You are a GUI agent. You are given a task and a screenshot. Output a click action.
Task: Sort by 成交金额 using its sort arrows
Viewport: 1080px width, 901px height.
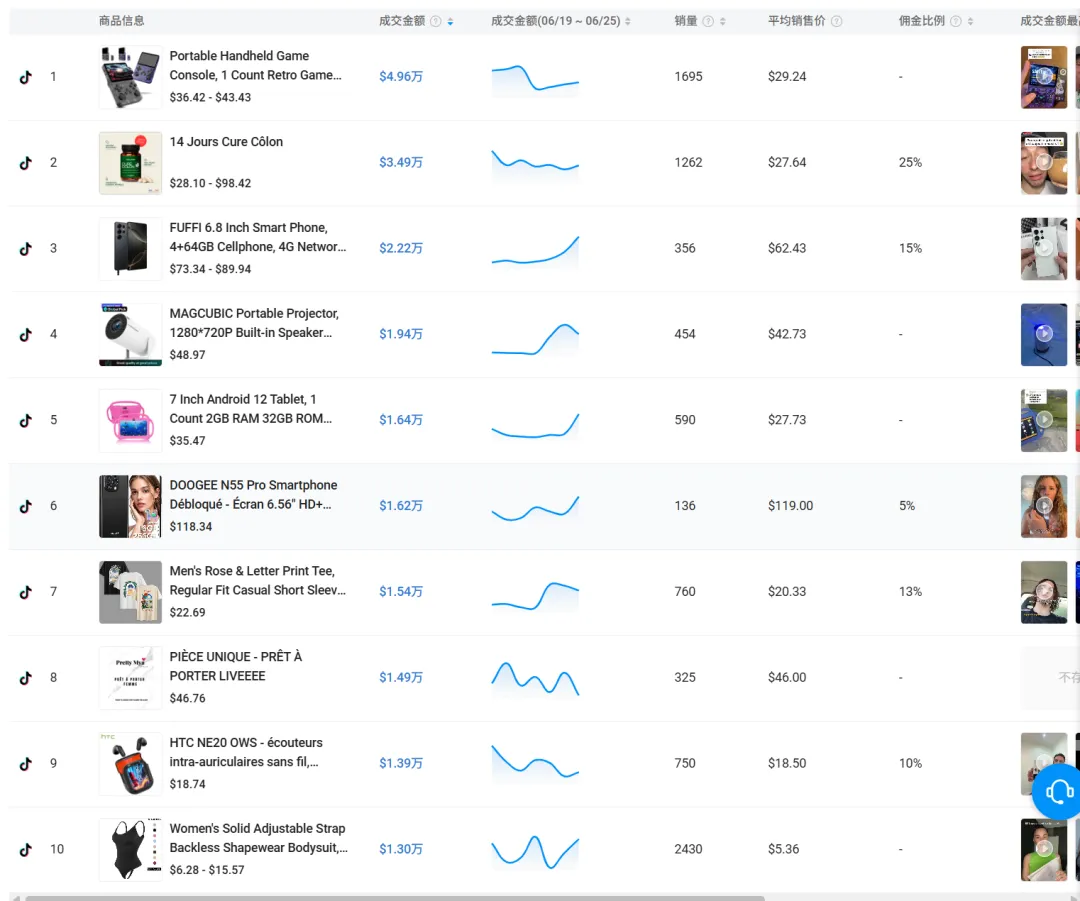pos(450,21)
